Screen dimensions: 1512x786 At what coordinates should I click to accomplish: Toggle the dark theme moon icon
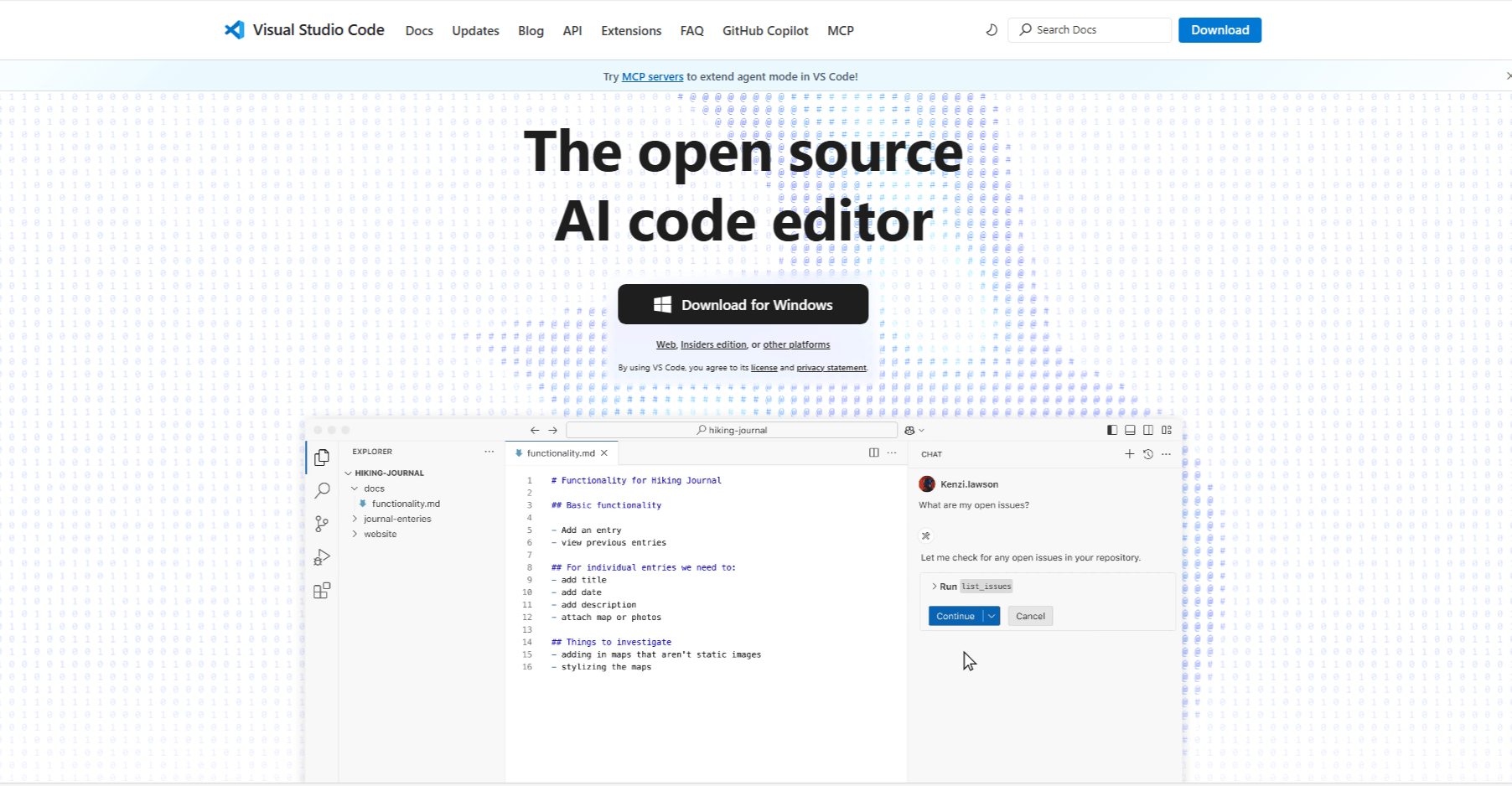coord(992,30)
